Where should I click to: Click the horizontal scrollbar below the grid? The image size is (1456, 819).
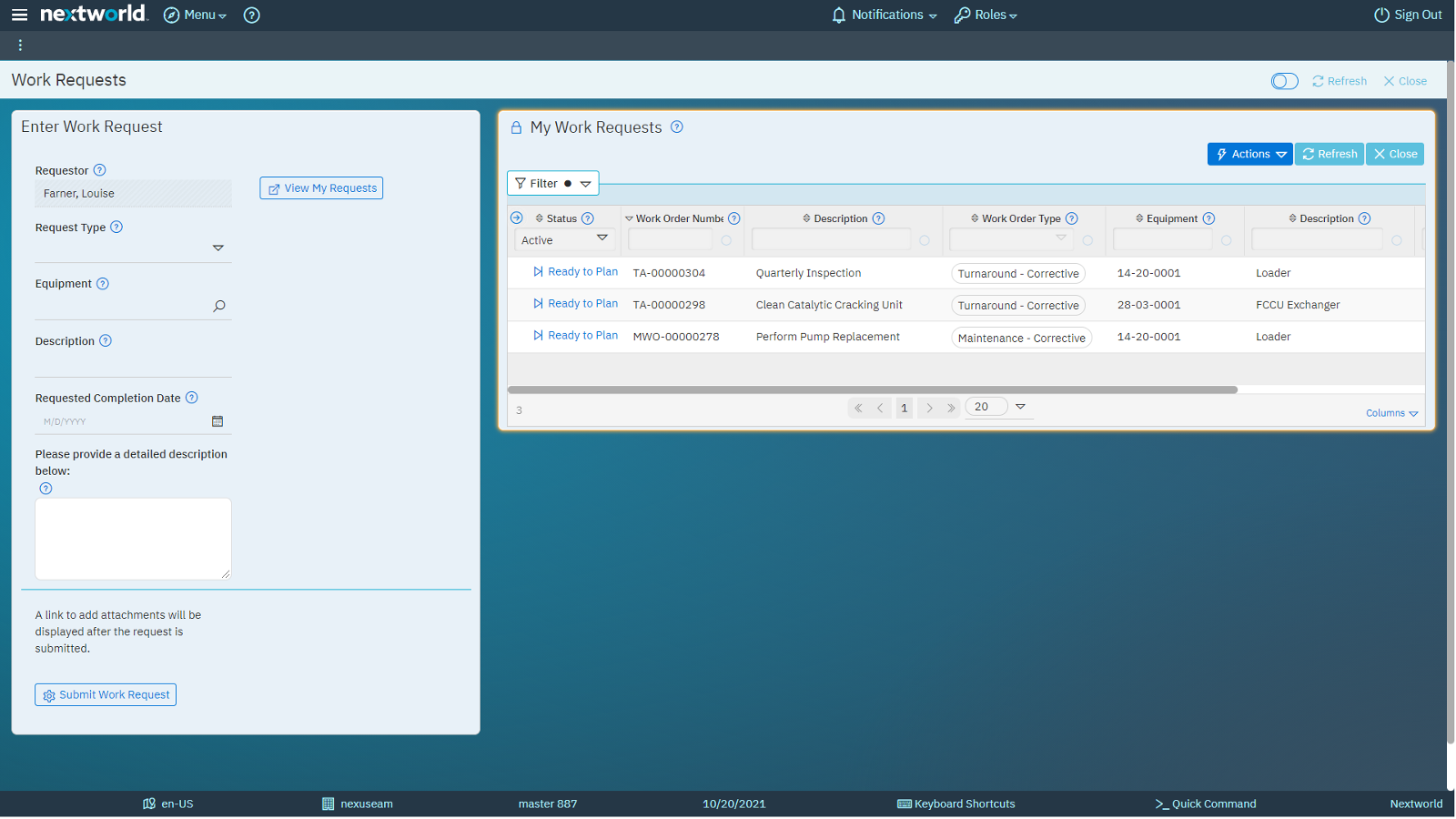[874, 389]
